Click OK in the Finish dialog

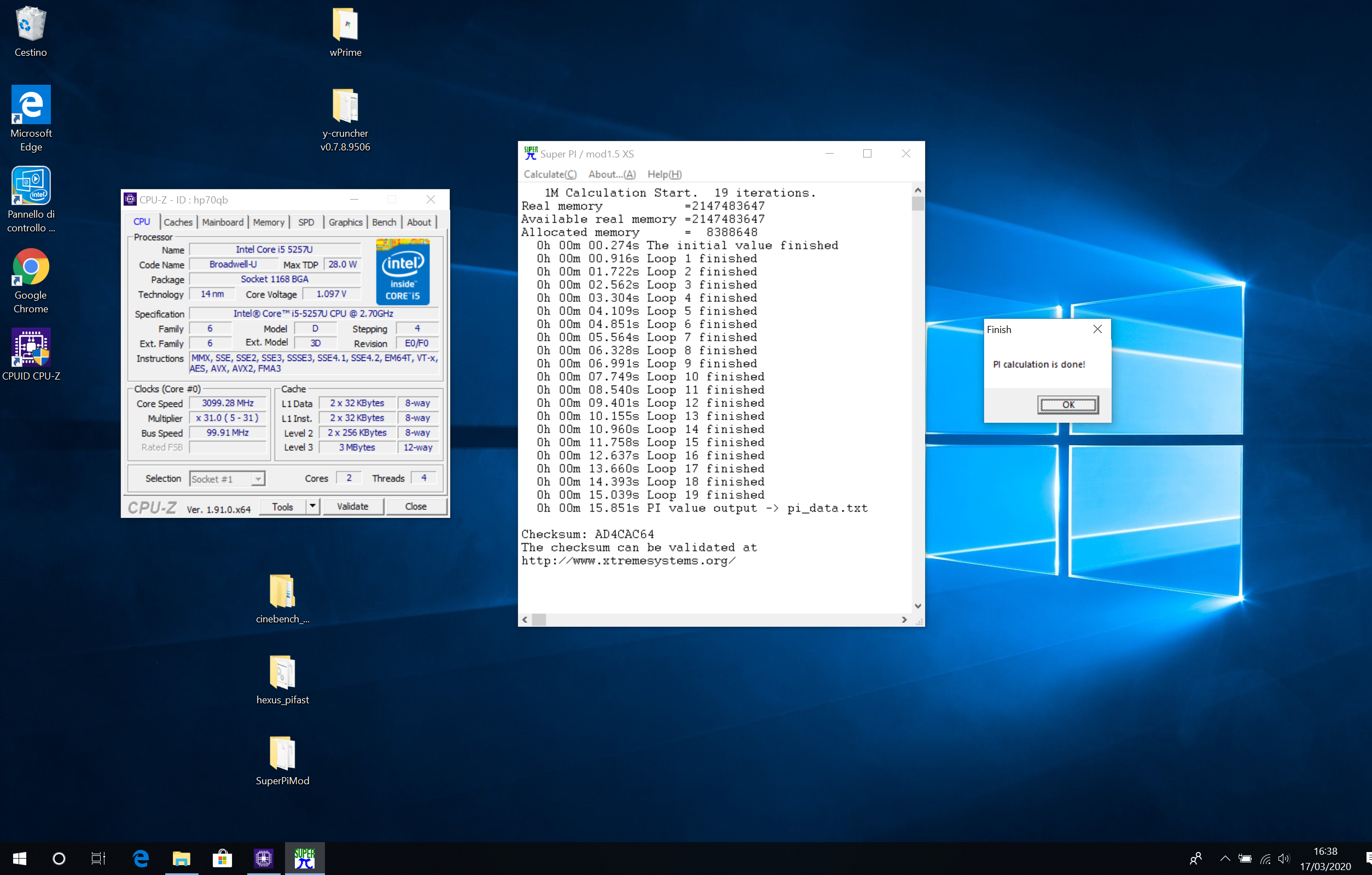click(1068, 405)
